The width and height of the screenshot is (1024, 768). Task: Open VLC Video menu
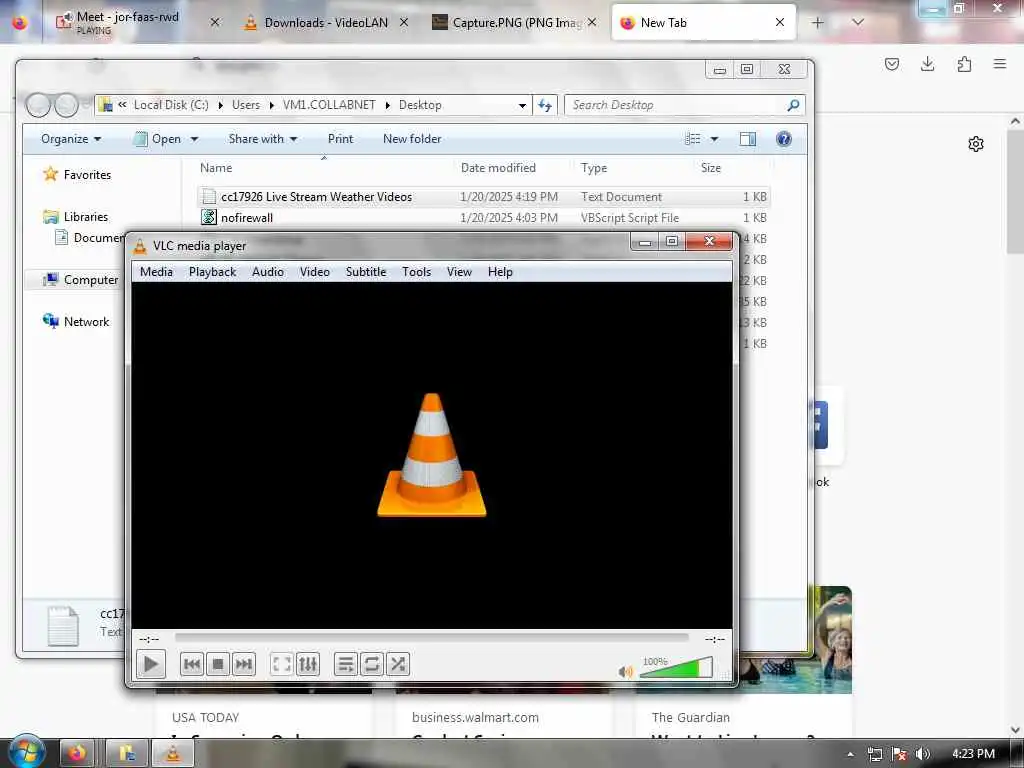point(315,272)
